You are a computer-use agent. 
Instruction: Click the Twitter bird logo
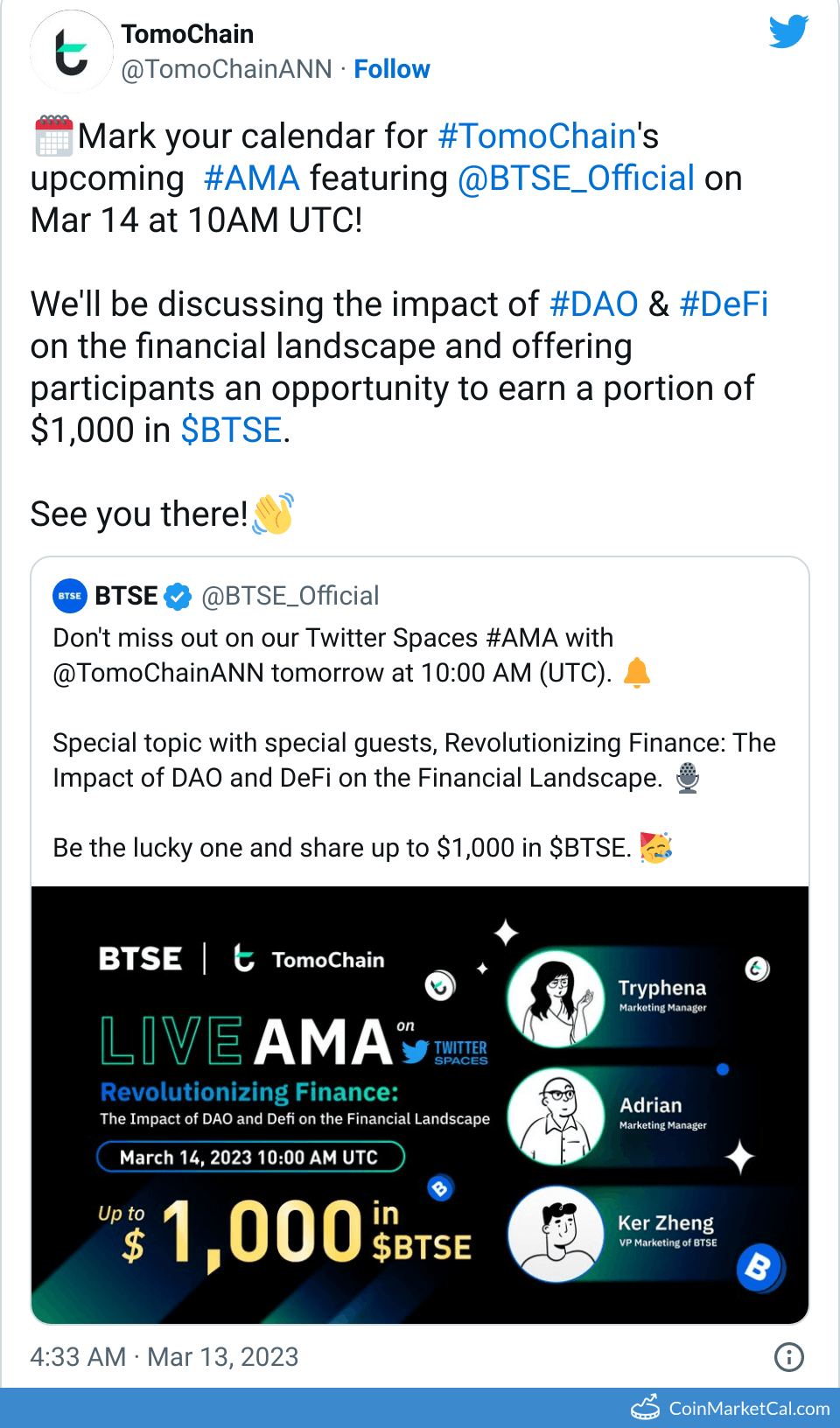click(787, 32)
